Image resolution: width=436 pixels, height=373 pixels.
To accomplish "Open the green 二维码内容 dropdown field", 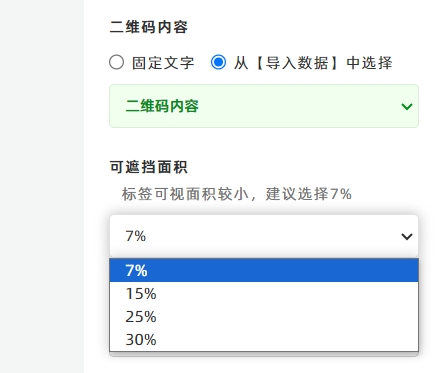I will (264, 106).
